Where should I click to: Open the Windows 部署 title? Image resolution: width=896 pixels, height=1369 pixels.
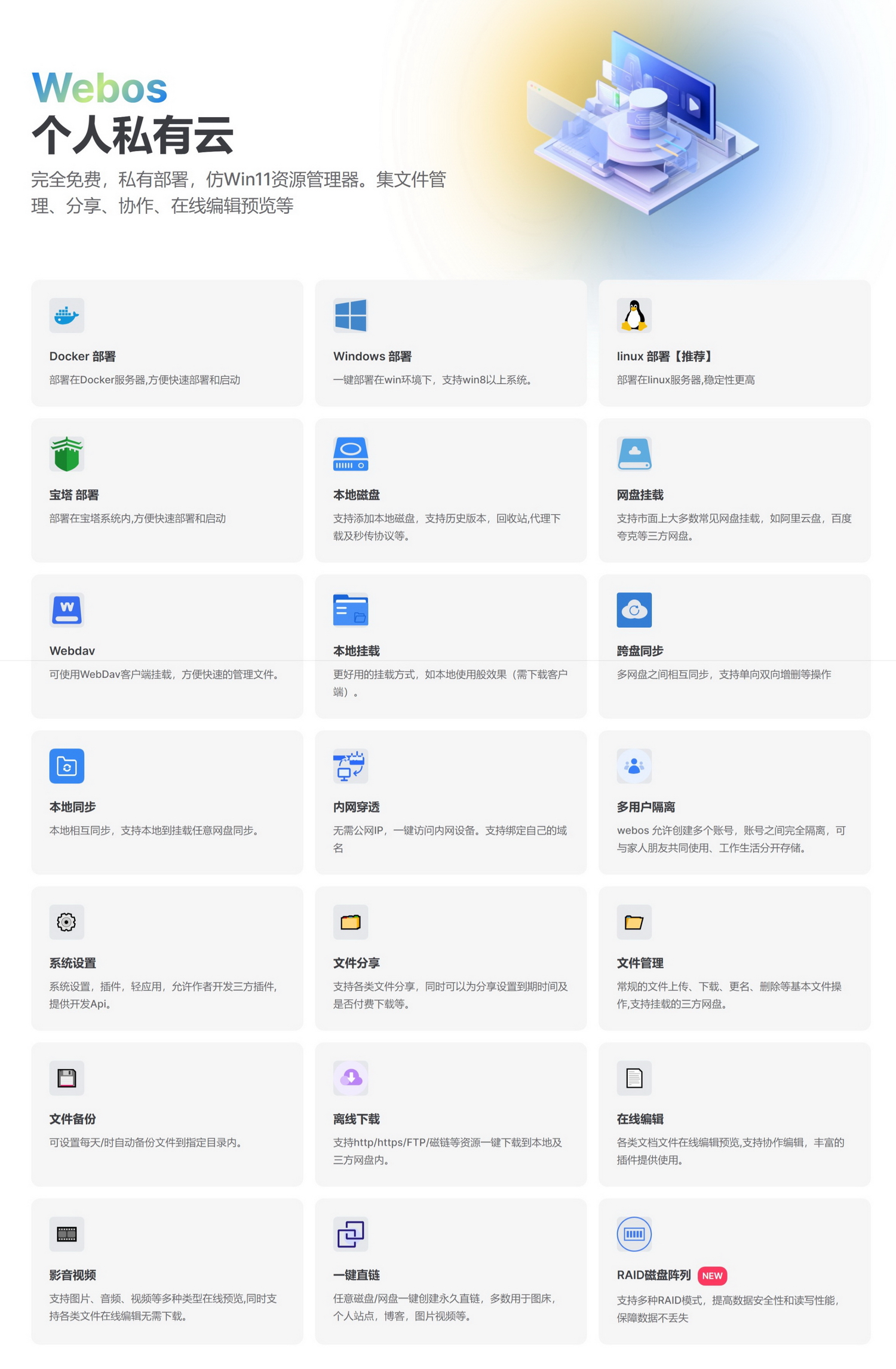[x=372, y=357]
